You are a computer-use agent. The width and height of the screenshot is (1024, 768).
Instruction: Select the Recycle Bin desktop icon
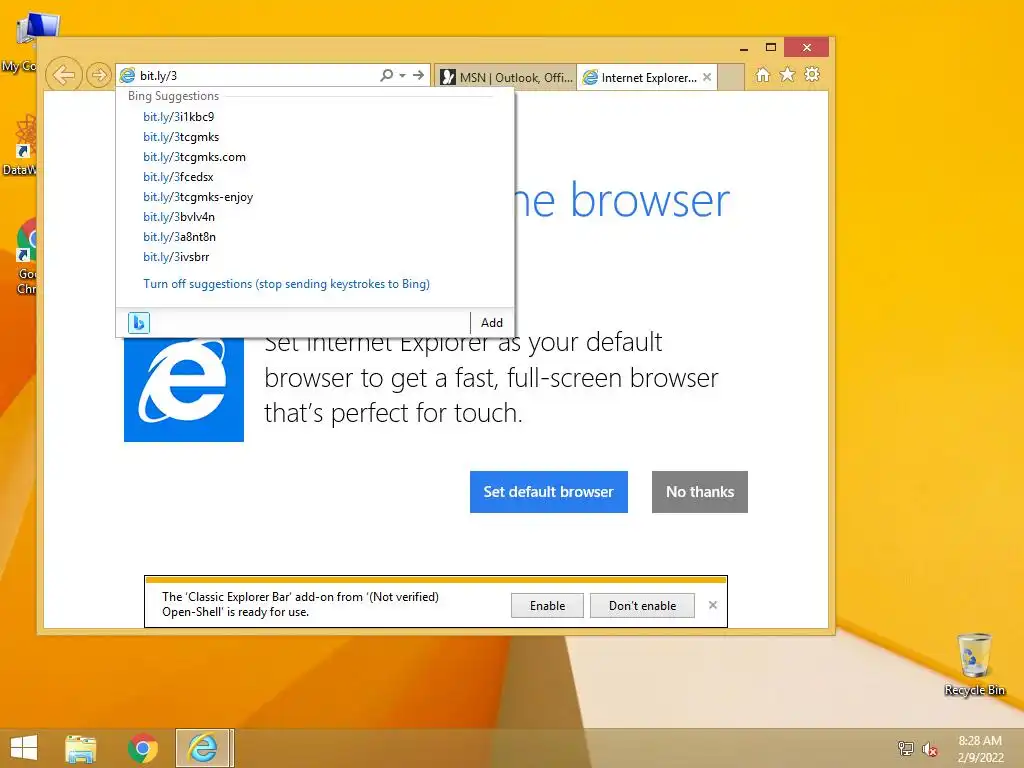point(974,664)
